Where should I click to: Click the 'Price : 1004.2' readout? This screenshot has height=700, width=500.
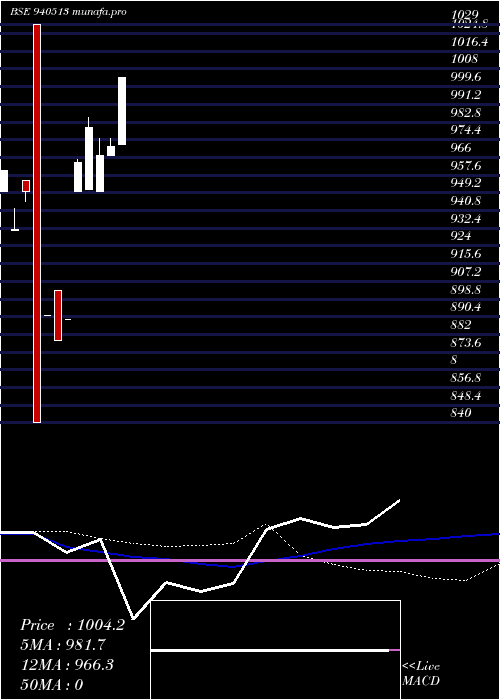point(72,625)
